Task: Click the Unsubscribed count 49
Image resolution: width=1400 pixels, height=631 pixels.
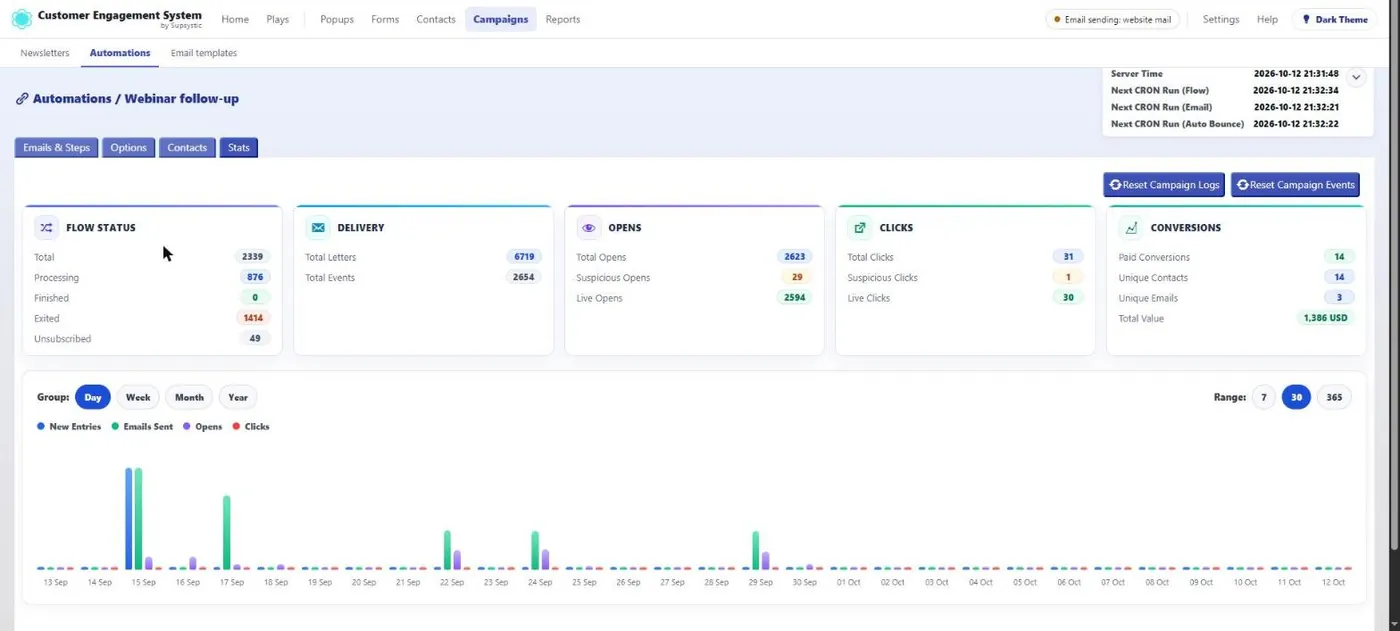Action: tap(255, 338)
